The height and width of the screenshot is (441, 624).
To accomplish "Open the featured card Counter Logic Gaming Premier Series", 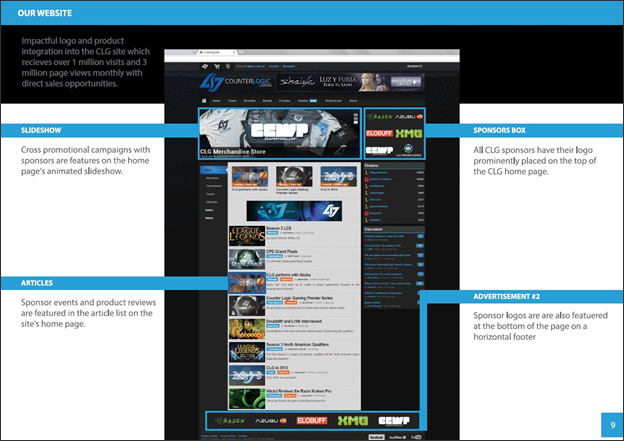I will [294, 180].
